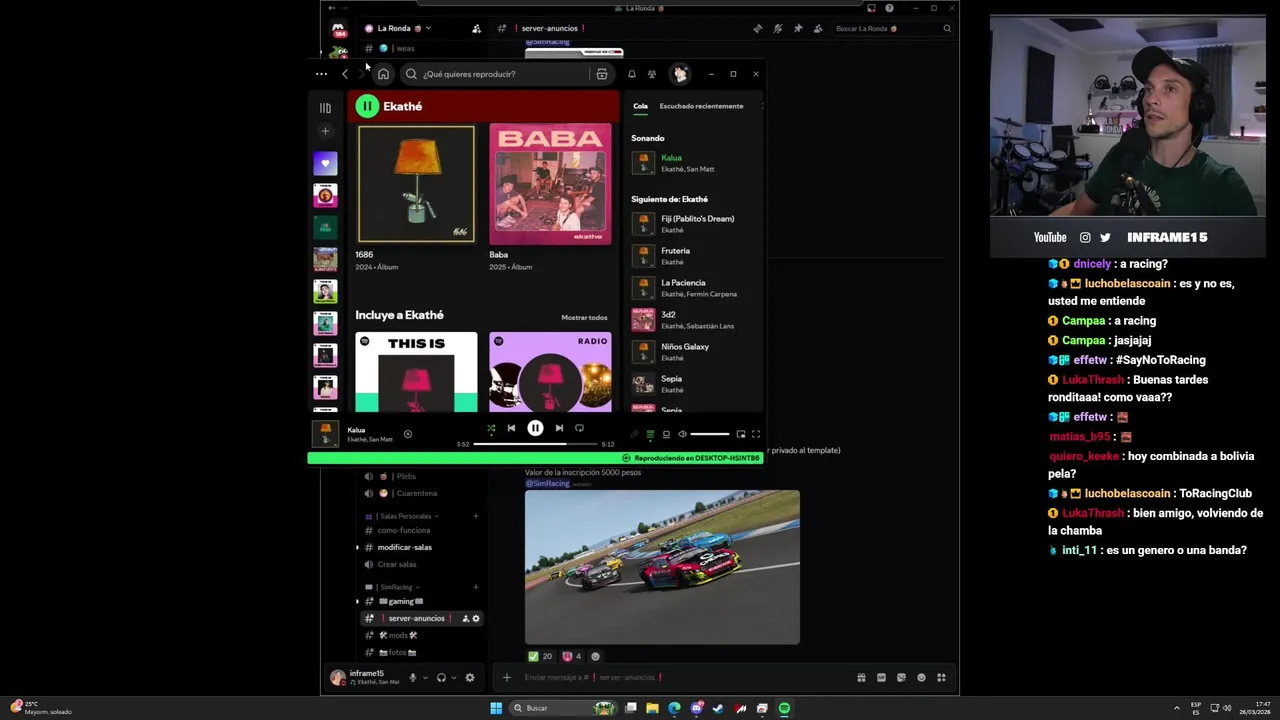Switch to the Cola tab
This screenshot has width=1280, height=720.
point(640,106)
